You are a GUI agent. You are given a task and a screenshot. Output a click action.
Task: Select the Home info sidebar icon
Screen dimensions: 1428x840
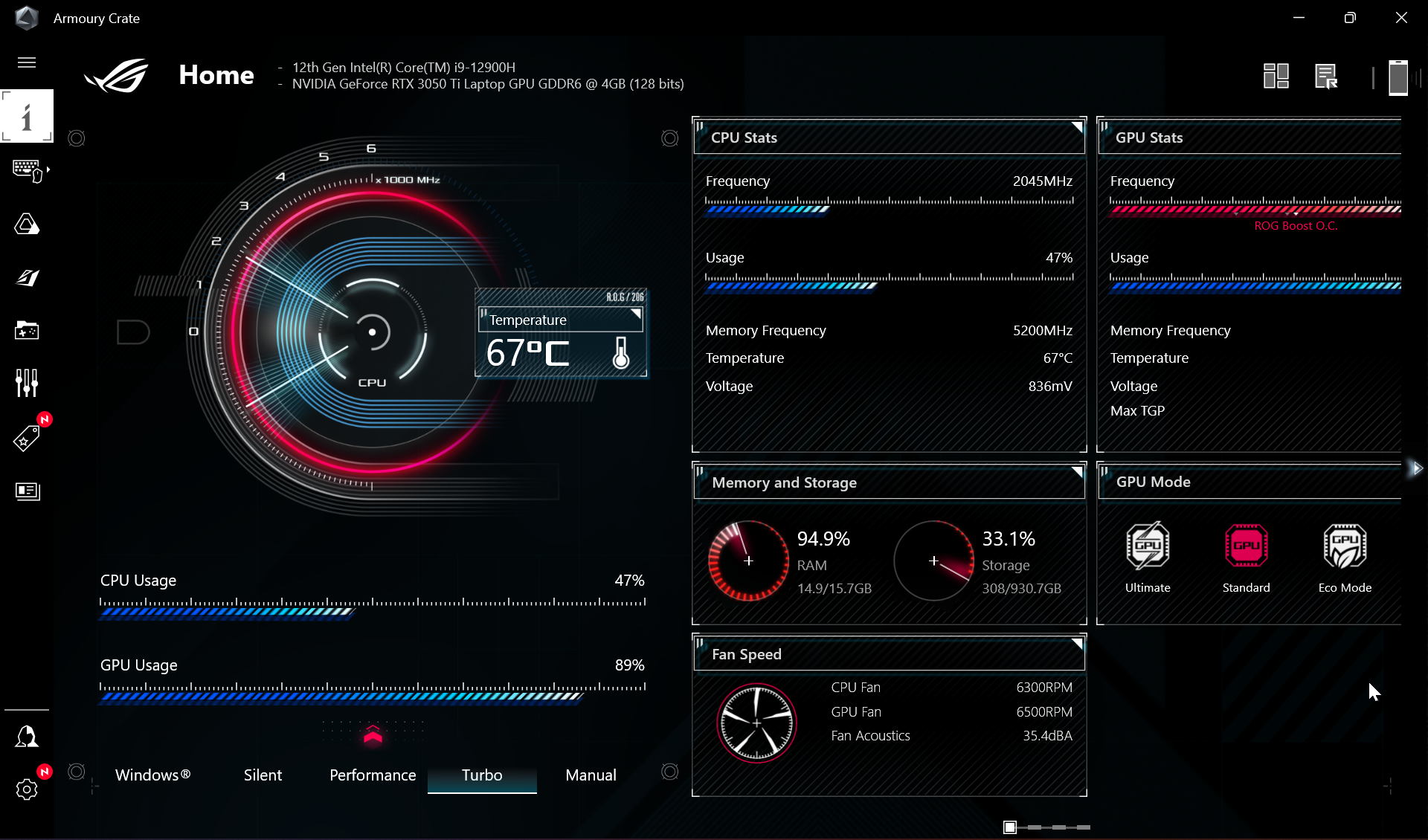click(x=27, y=116)
